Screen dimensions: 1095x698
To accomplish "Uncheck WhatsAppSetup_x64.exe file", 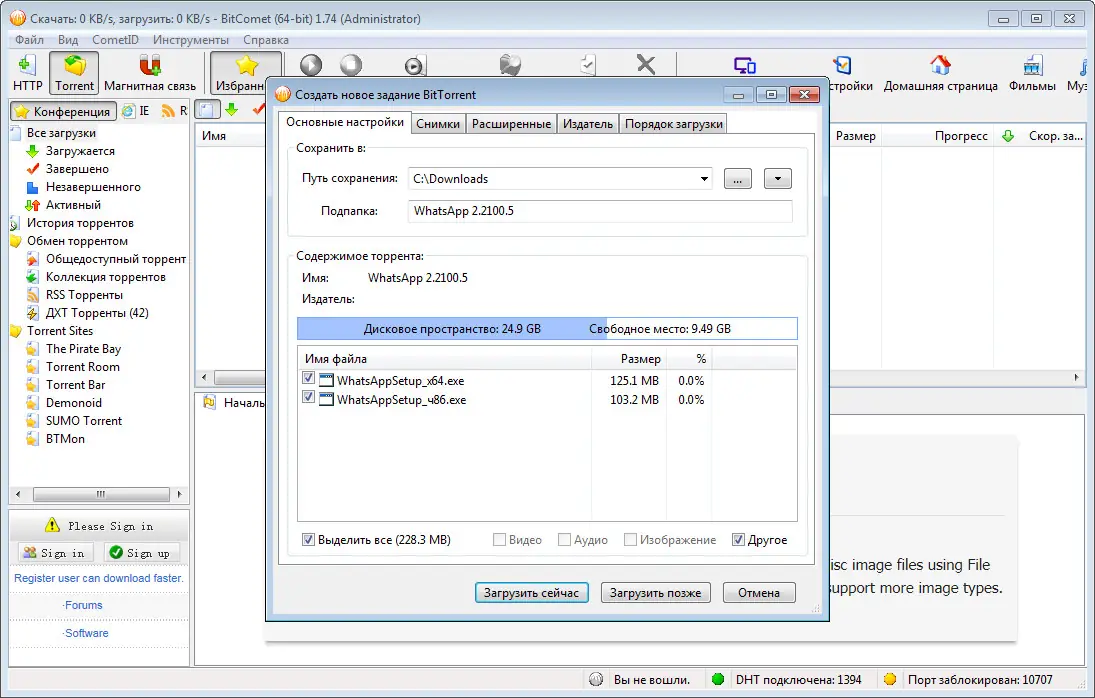I will (309, 380).
